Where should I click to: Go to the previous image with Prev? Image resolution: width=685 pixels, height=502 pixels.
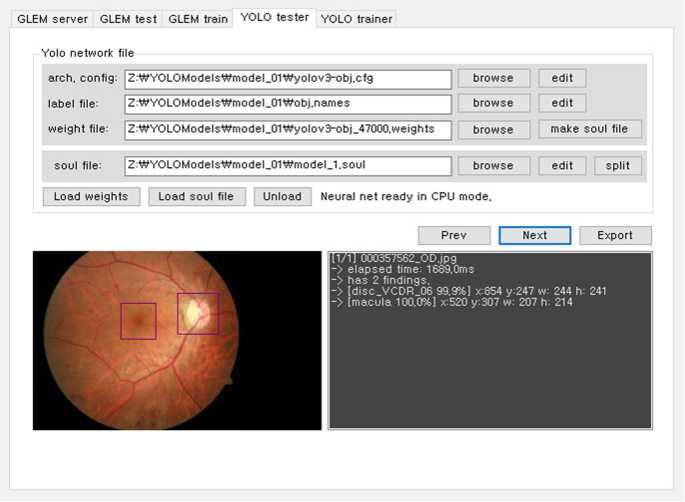(x=454, y=235)
